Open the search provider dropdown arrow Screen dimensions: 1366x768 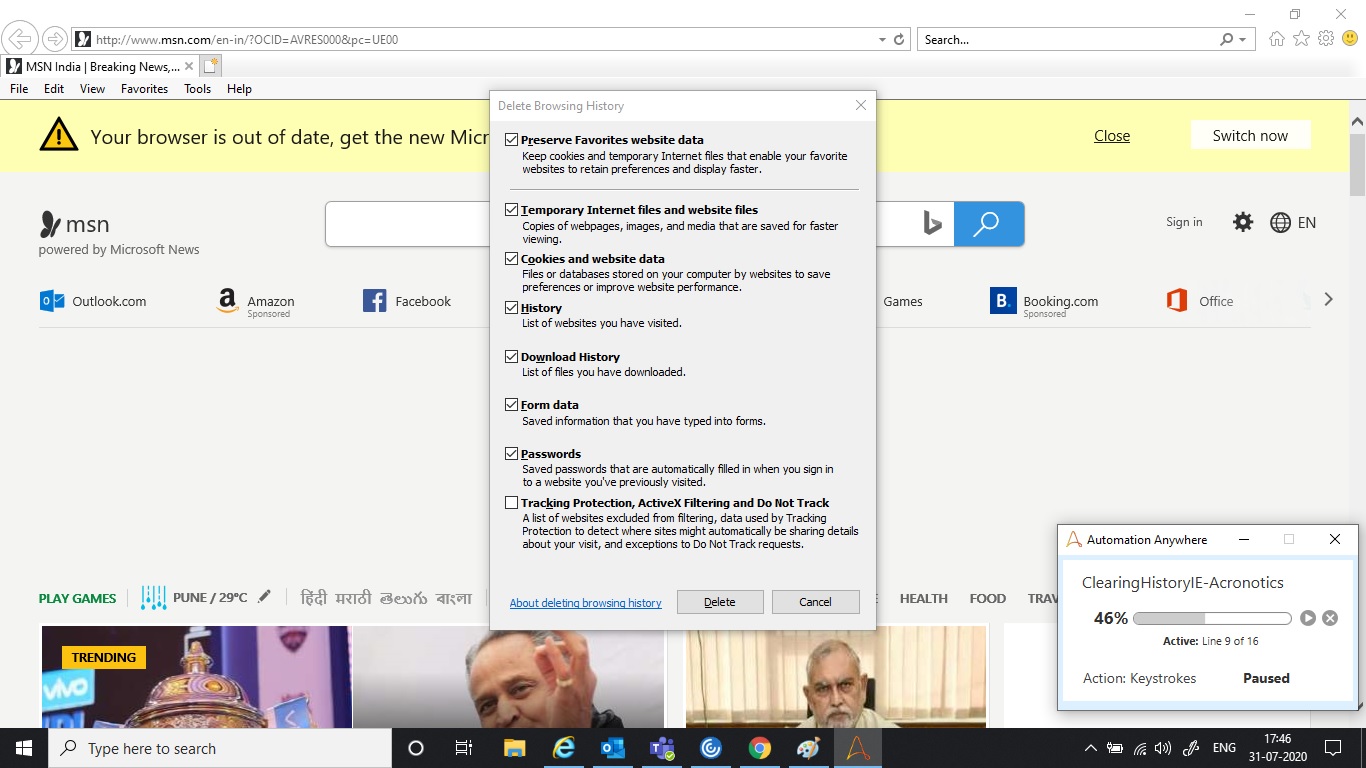coord(1243,40)
